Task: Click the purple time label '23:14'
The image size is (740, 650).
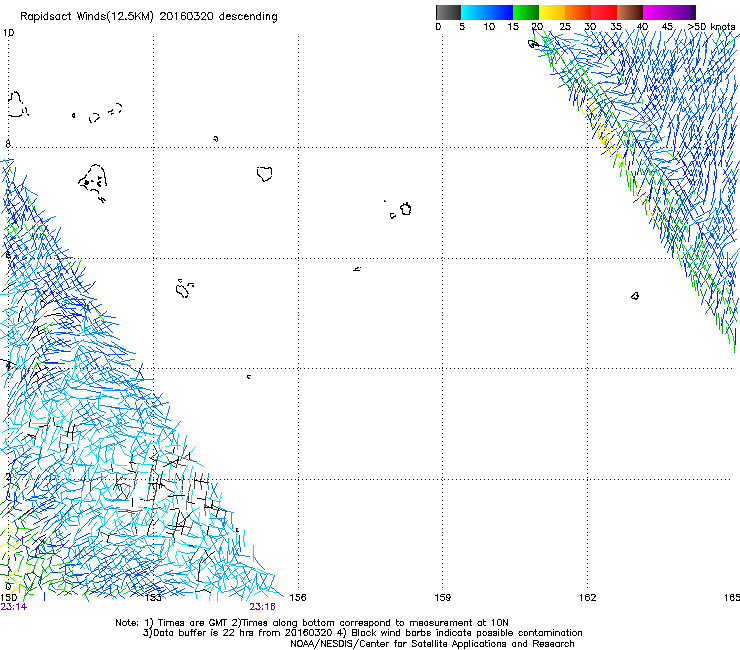Action: pos(14,607)
